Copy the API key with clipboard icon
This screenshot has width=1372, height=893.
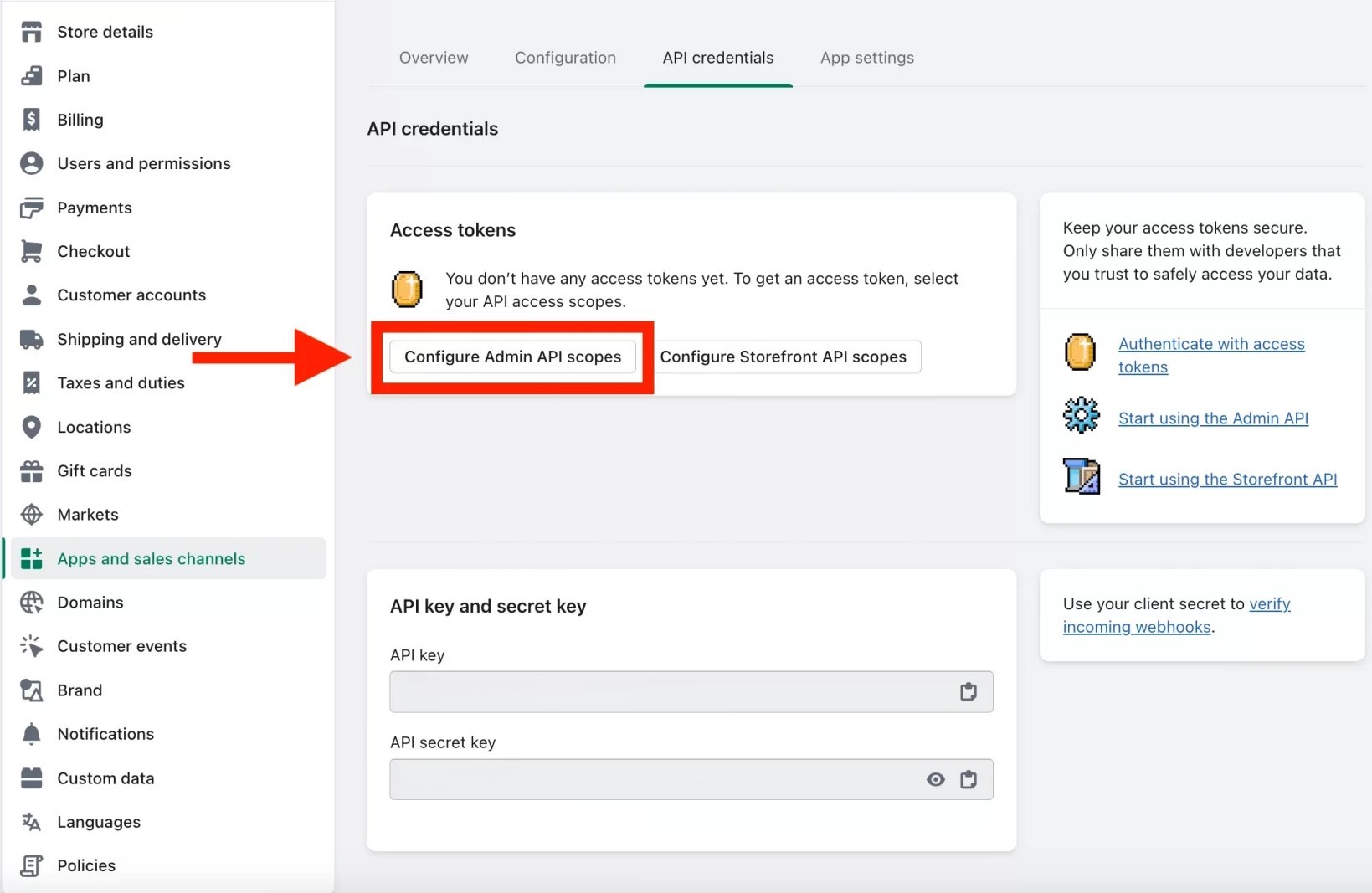click(x=969, y=691)
